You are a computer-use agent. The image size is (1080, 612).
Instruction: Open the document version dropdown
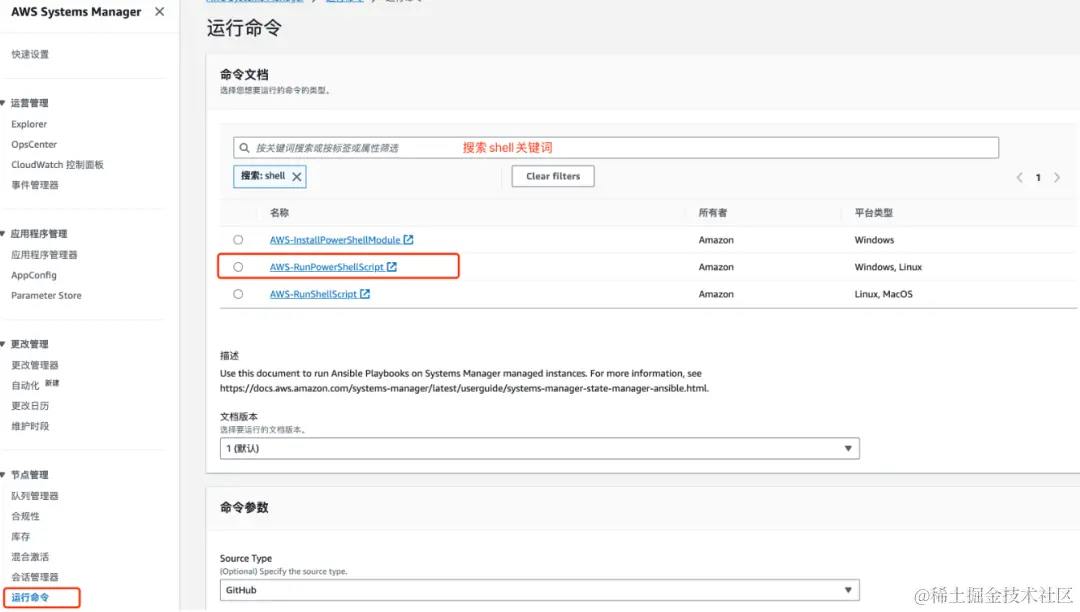(539, 449)
